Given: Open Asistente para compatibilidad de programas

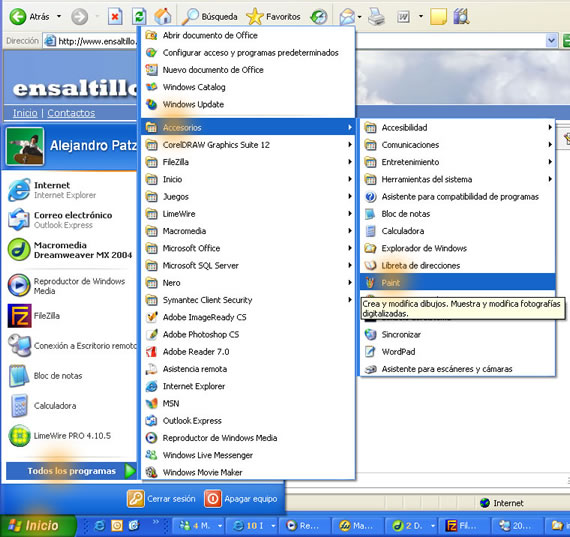Looking at the screenshot, I should tap(458, 197).
